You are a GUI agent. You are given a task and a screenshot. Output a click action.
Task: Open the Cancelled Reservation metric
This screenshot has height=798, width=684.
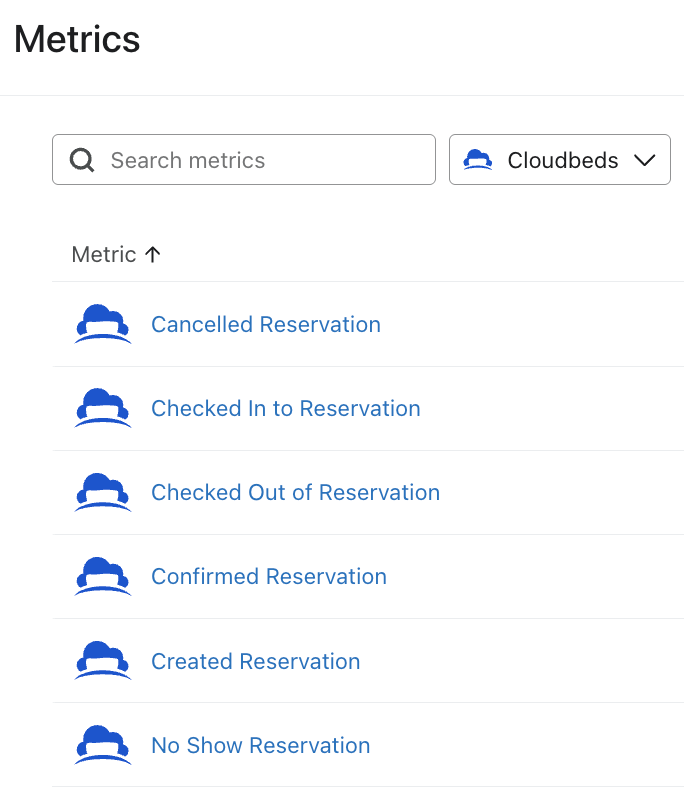coord(266,324)
